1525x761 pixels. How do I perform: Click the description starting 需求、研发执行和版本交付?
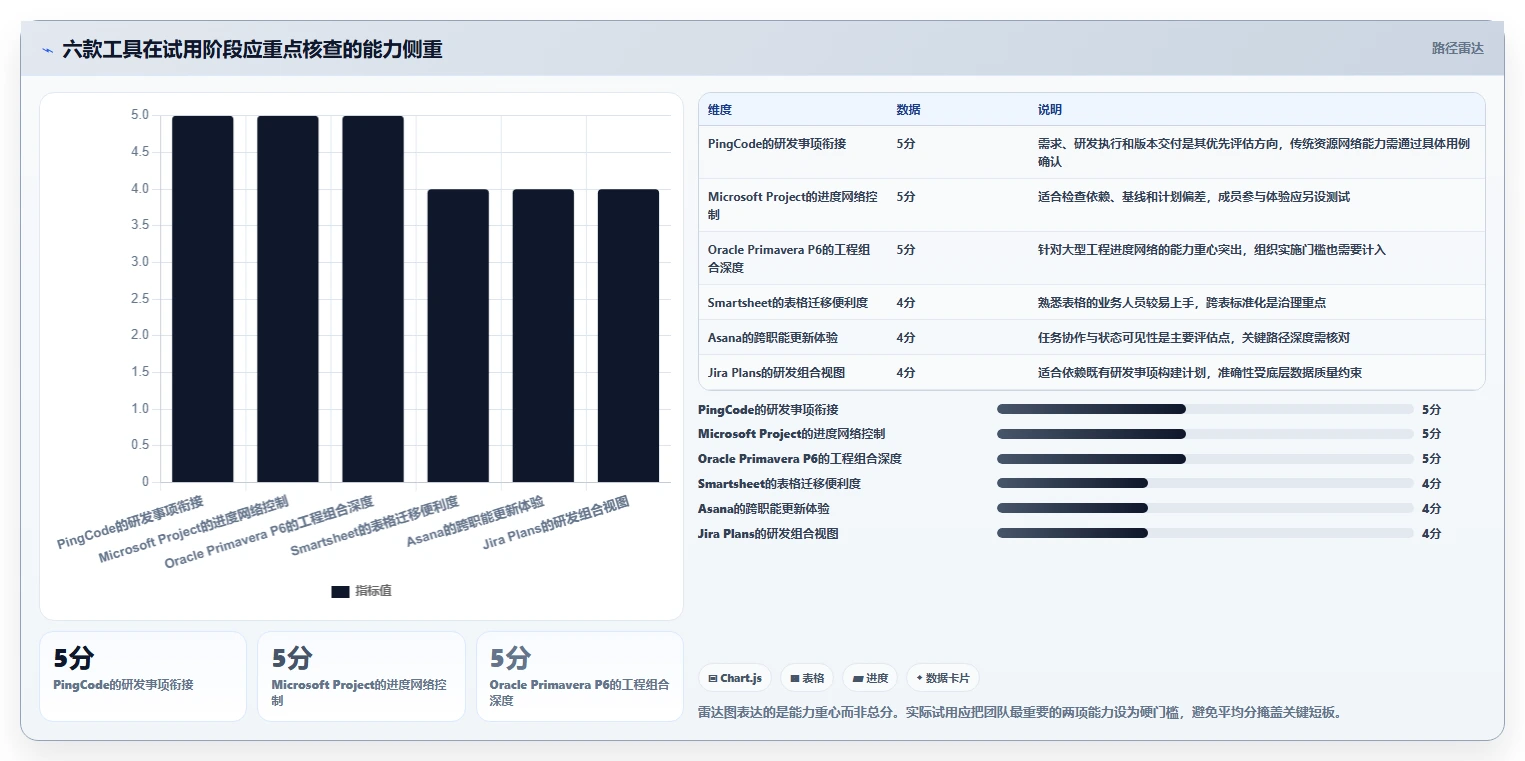1254,152
